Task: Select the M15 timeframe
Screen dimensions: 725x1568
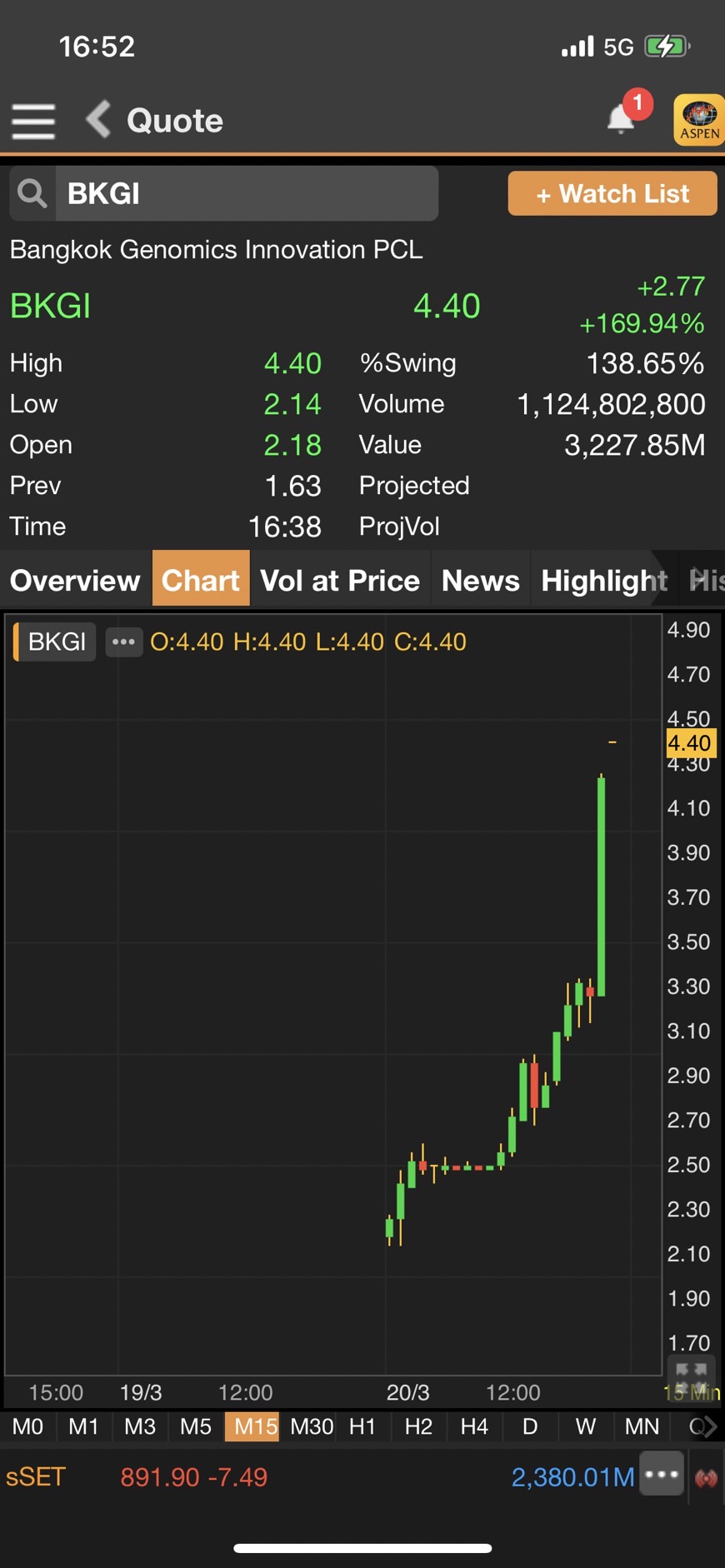Action: pyautogui.click(x=252, y=1426)
